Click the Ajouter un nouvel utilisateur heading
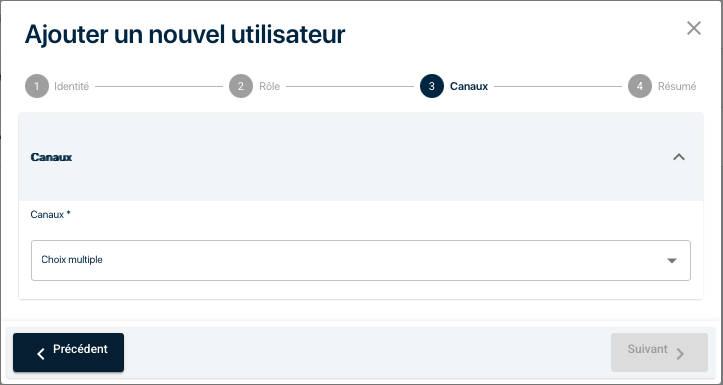This screenshot has height=385, width=723. tap(185, 35)
